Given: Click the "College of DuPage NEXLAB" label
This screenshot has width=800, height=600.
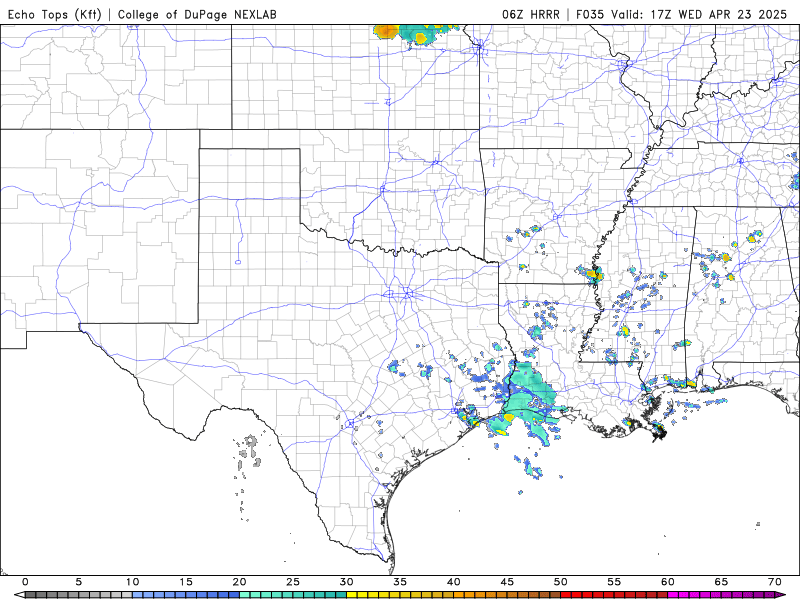Looking at the screenshot, I should (x=197, y=14).
